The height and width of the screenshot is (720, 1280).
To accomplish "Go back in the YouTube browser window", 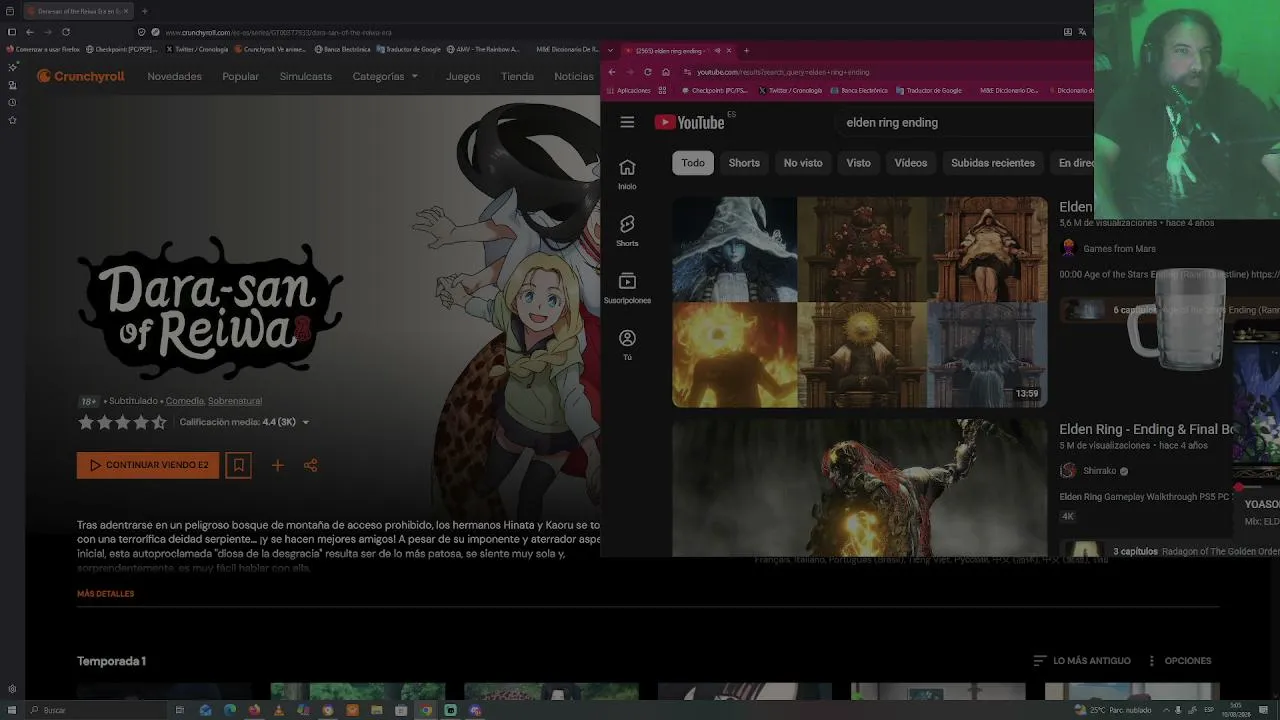I will 612,72.
